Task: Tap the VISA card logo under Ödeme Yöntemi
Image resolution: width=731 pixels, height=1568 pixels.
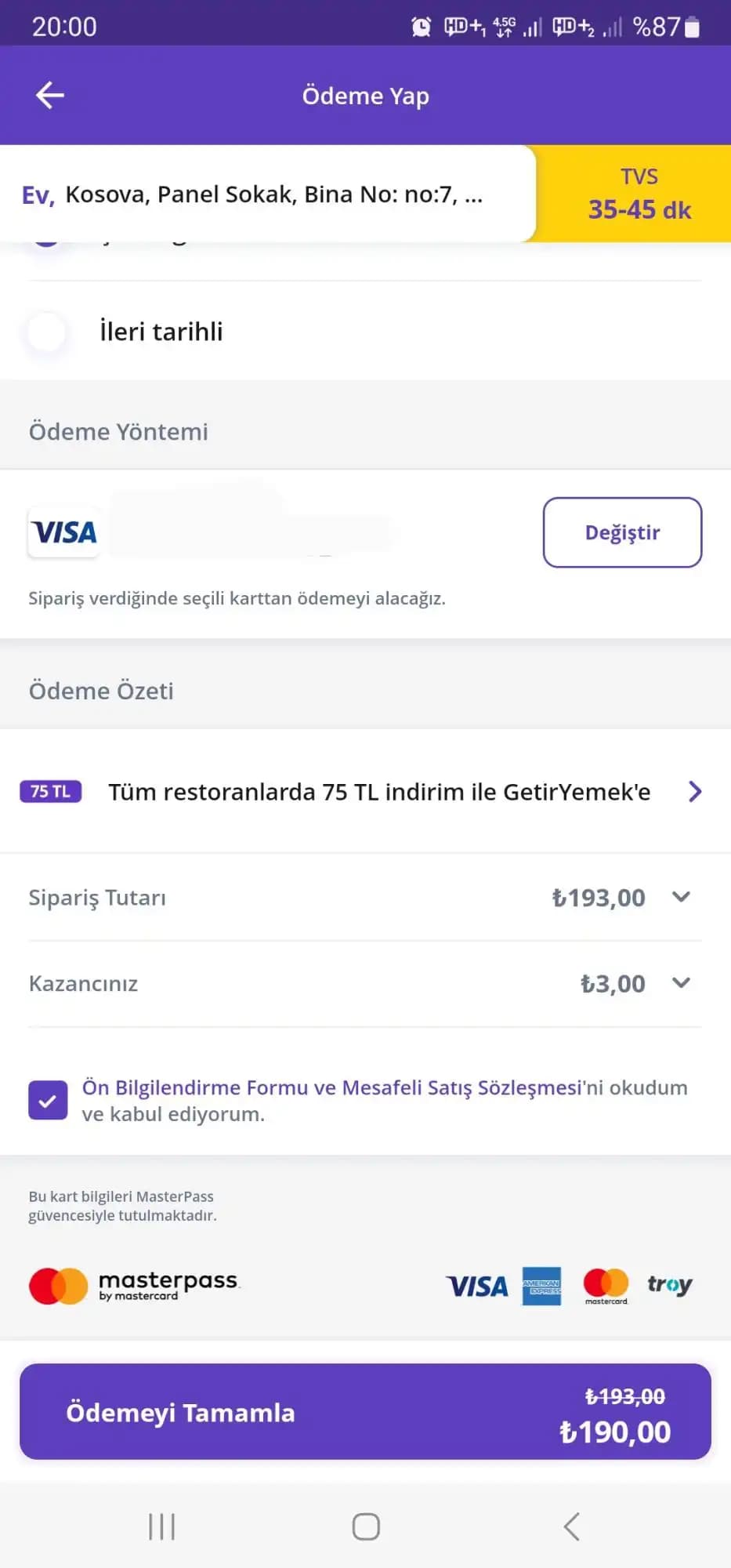Action: (x=64, y=532)
